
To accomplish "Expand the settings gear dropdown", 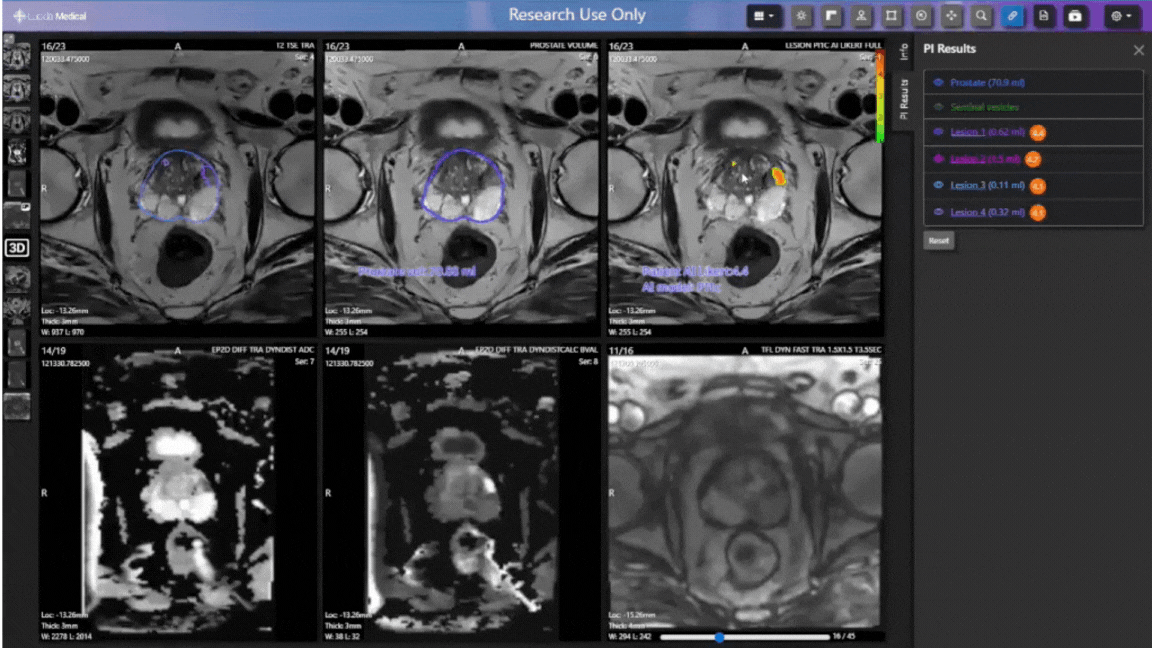I will pyautogui.click(x=1123, y=16).
